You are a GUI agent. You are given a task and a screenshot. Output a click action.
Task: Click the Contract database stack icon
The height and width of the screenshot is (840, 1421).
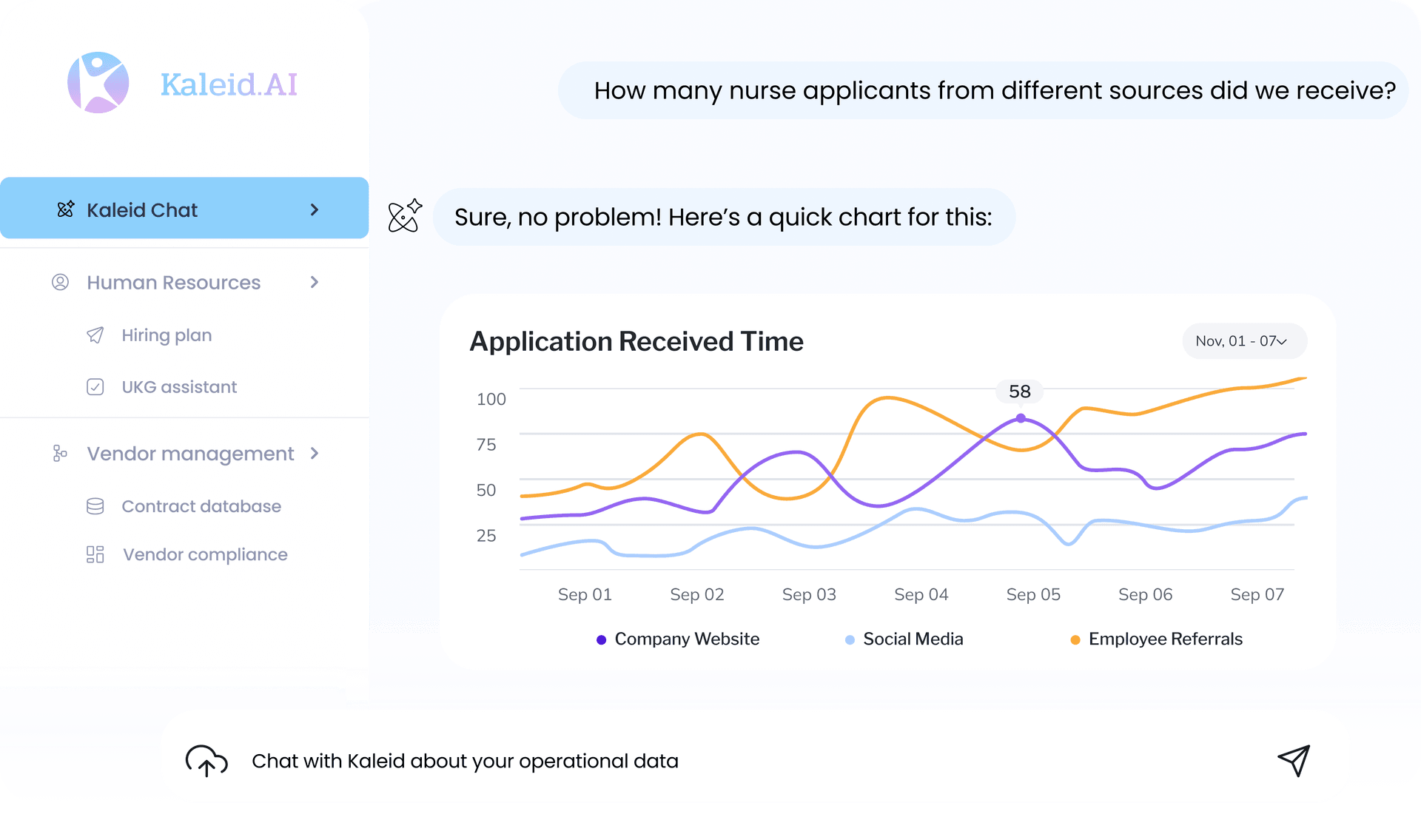tap(95, 506)
